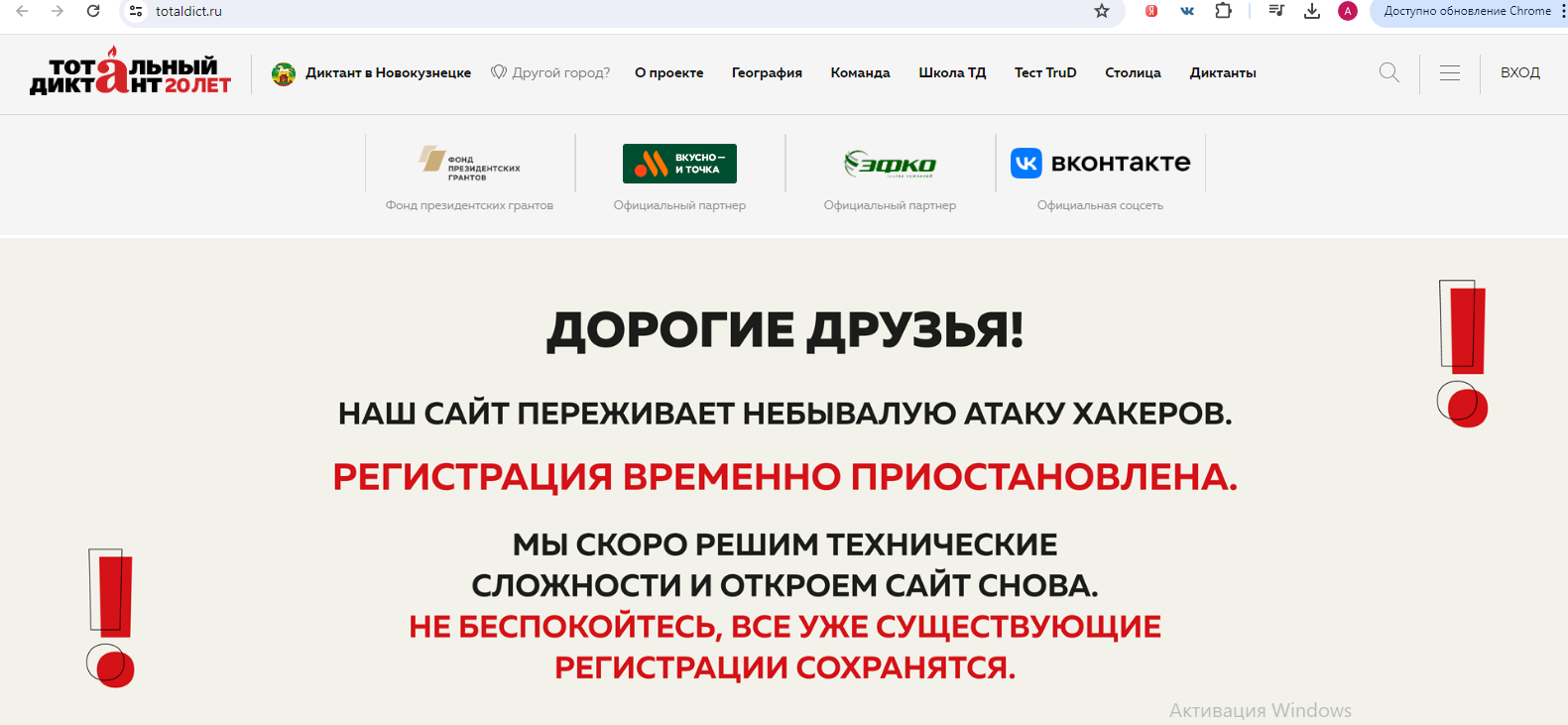Open site search with the magnifier icon

pyautogui.click(x=1388, y=72)
